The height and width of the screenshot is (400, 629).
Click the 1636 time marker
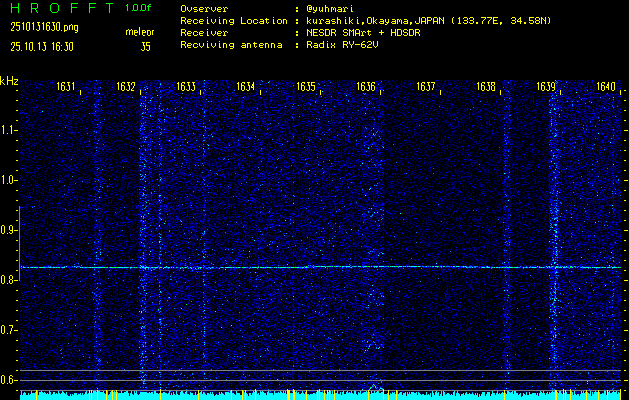(x=366, y=87)
